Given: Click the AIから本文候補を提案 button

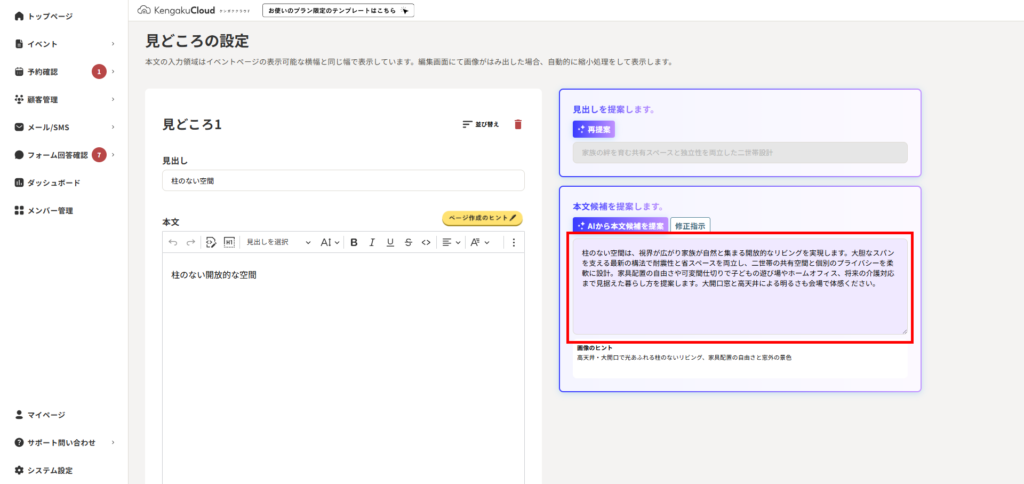Looking at the screenshot, I should pos(620,226).
